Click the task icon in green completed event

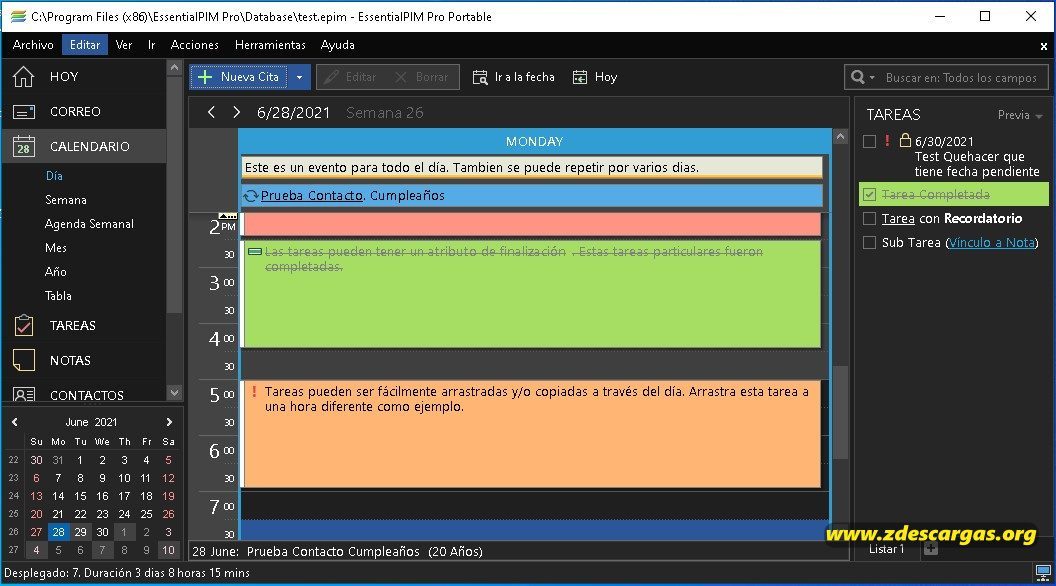click(x=255, y=252)
